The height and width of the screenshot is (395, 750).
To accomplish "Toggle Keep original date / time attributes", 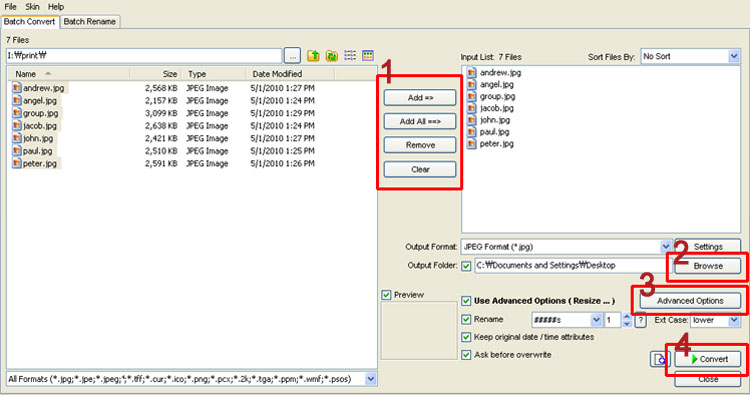I will pyautogui.click(x=466, y=337).
